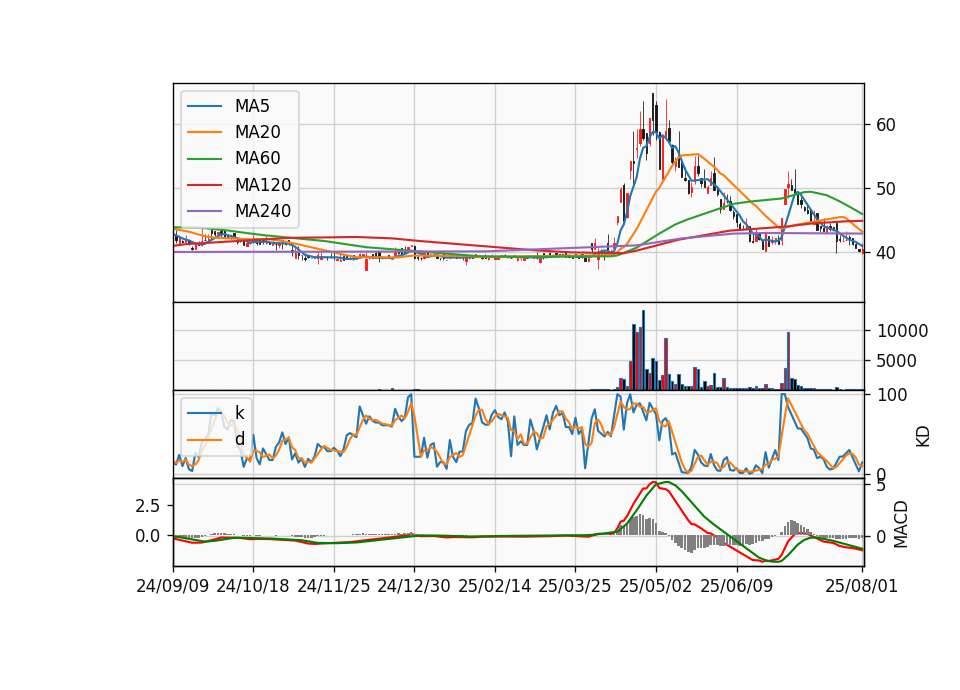Image resolution: width=960 pixels, height=690 pixels.
Task: Click the k legend label
Action: (239, 413)
